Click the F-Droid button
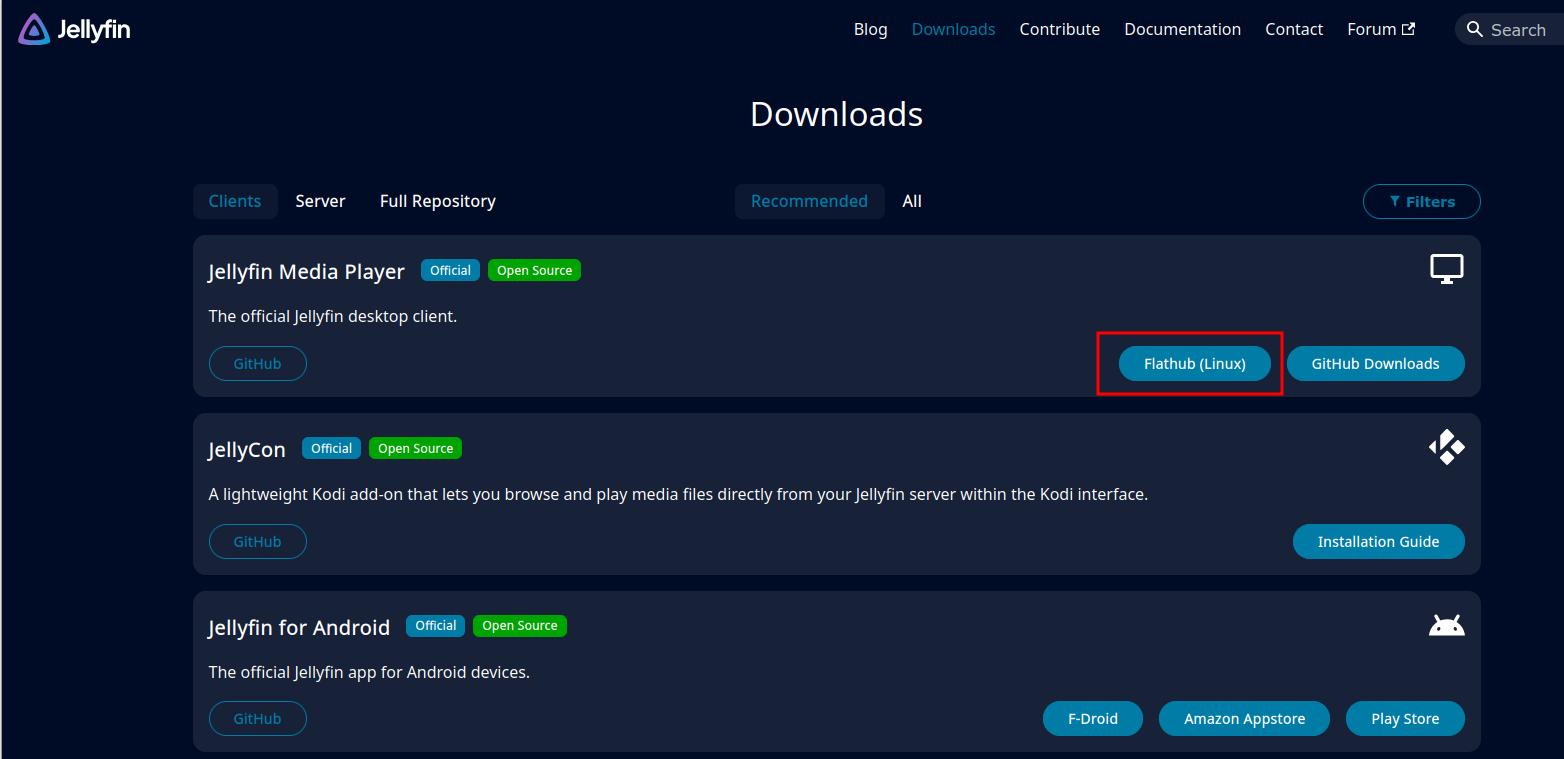 1092,718
